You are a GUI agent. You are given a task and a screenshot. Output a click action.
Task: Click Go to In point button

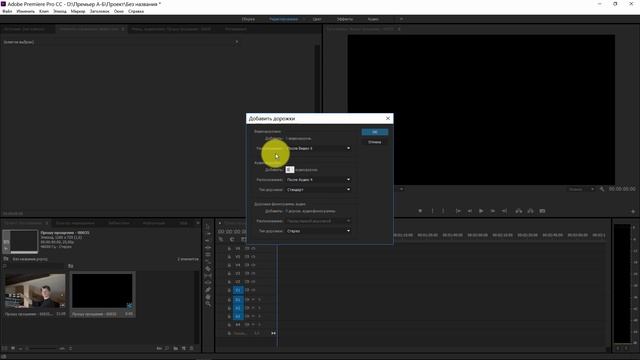click(458, 211)
